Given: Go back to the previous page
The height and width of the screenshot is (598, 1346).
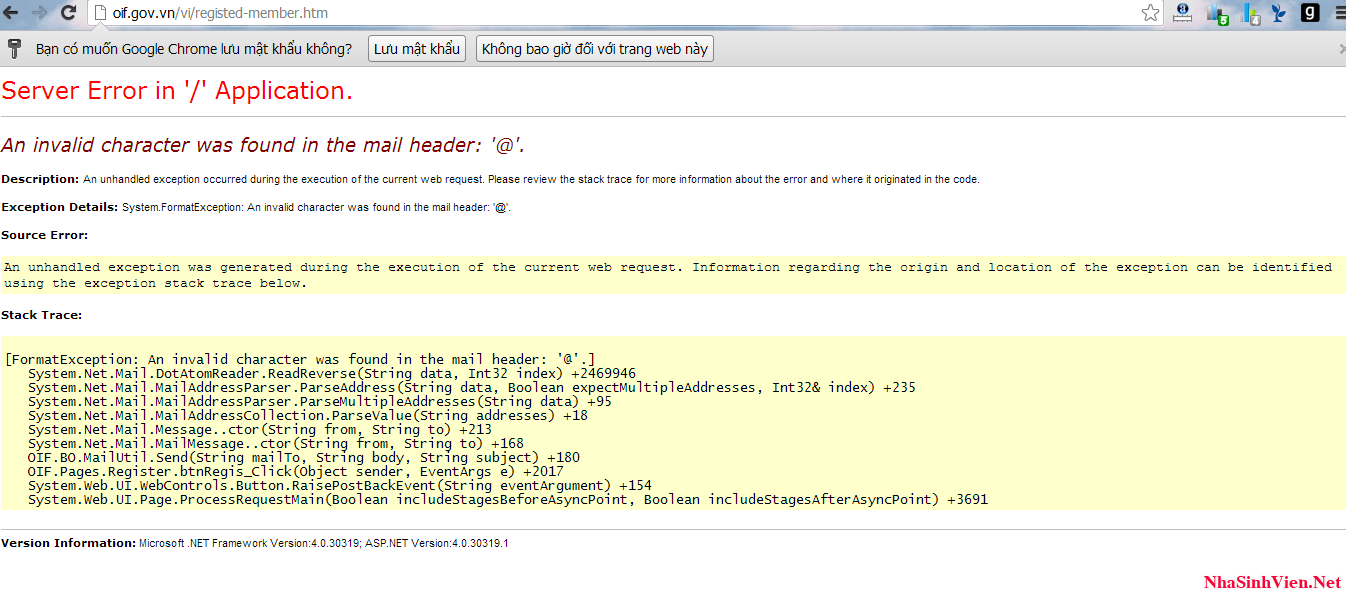Looking at the screenshot, I should click(11, 13).
